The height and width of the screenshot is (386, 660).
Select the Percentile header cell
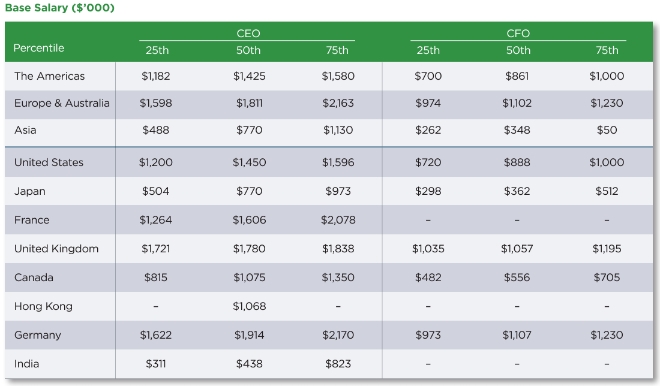(39, 48)
